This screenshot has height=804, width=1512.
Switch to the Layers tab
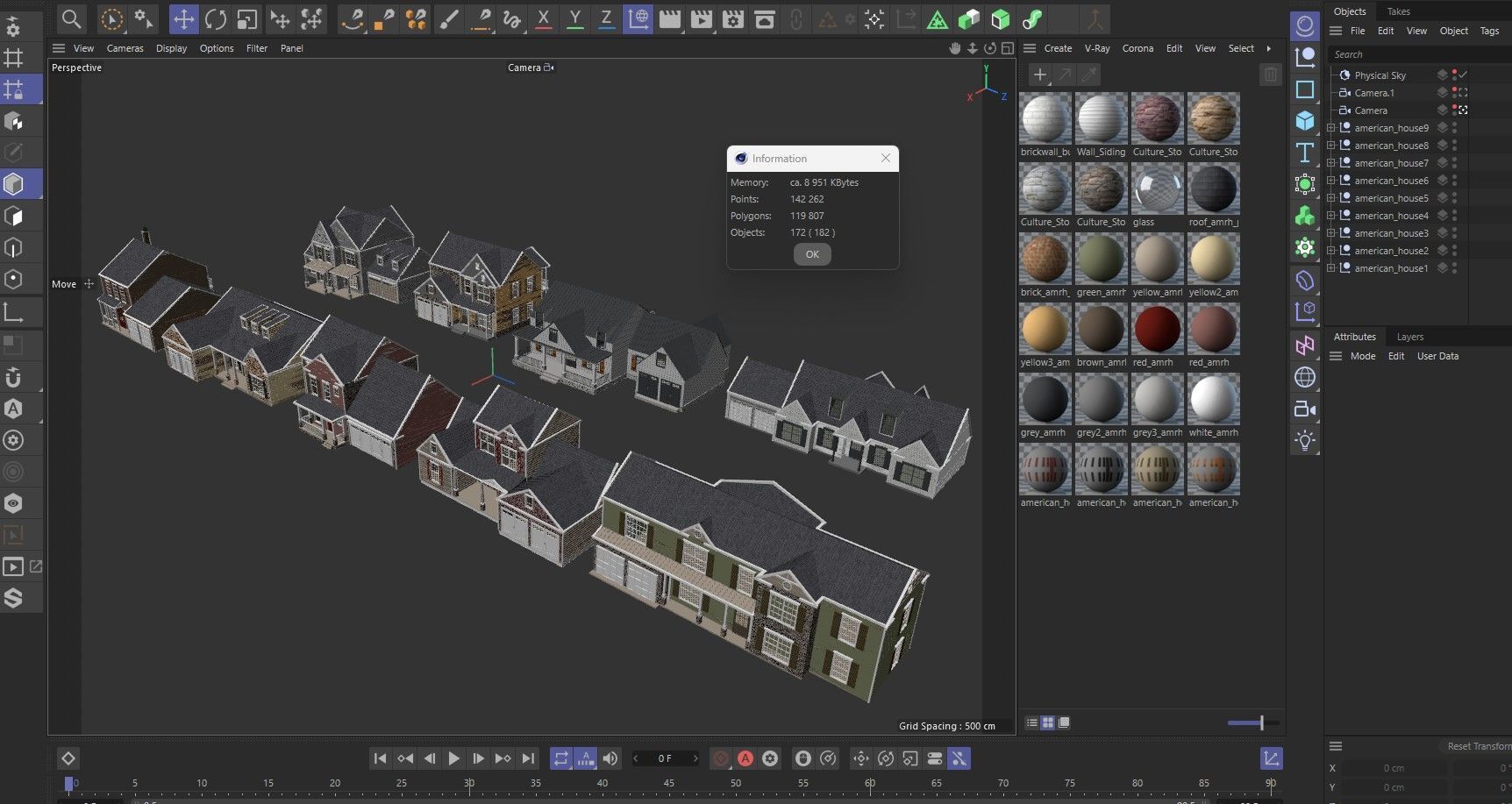(1410, 337)
